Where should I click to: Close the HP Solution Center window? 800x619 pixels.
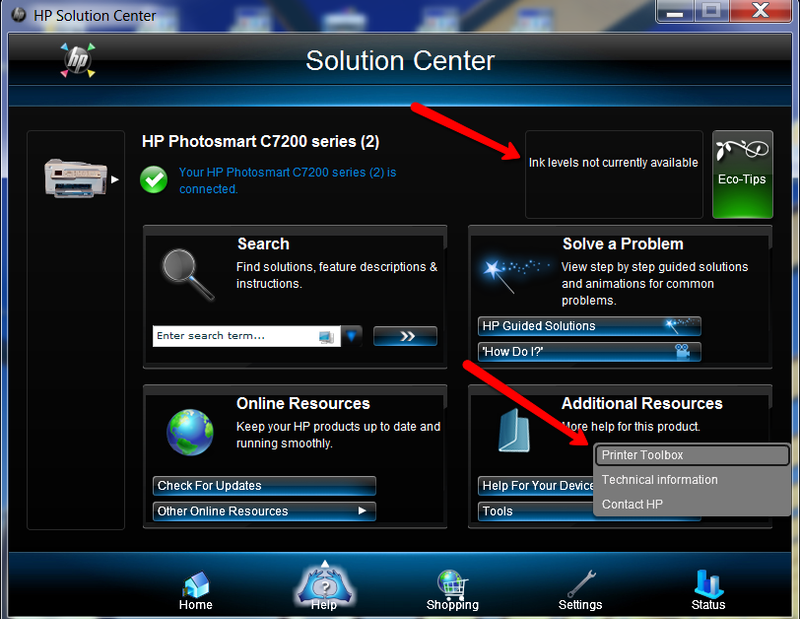(760, 11)
